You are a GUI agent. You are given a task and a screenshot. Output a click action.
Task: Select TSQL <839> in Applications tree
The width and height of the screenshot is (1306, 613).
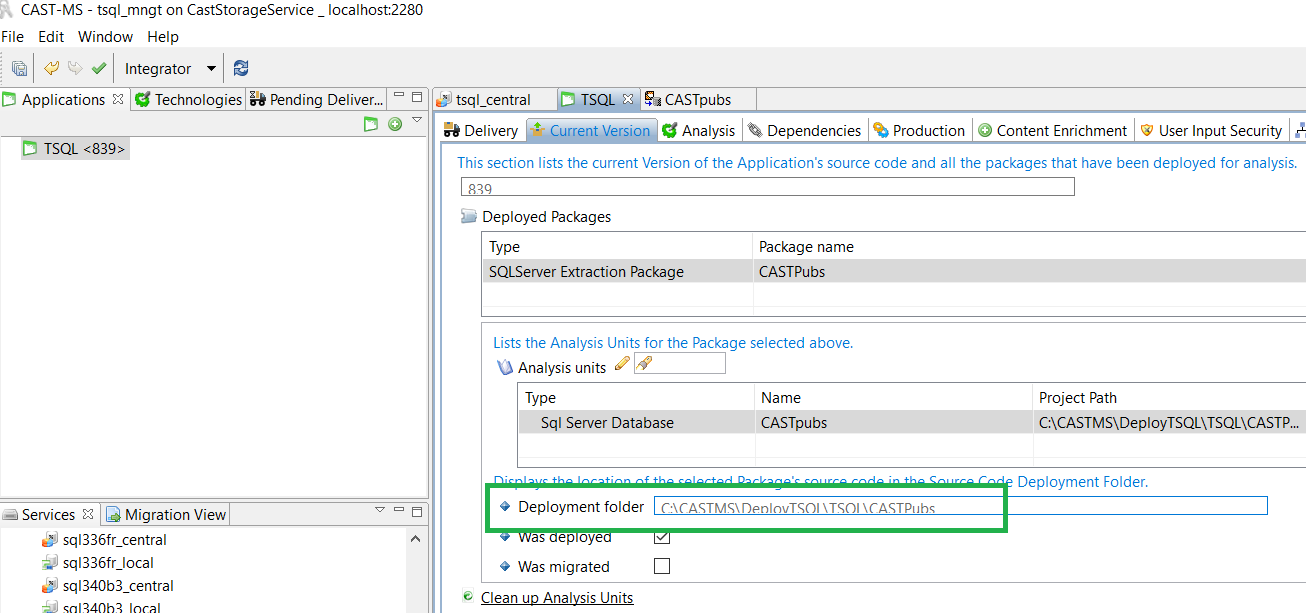coord(84,149)
